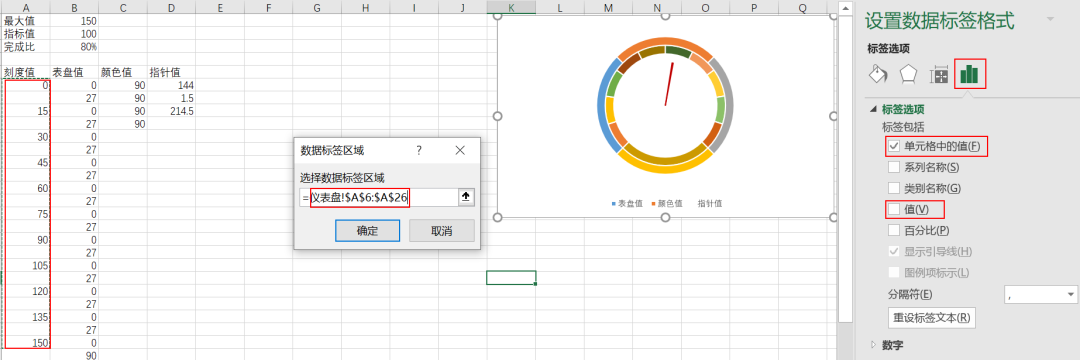This screenshot has width=1080, height=360.
Task: Select column E header
Action: coord(220,7)
